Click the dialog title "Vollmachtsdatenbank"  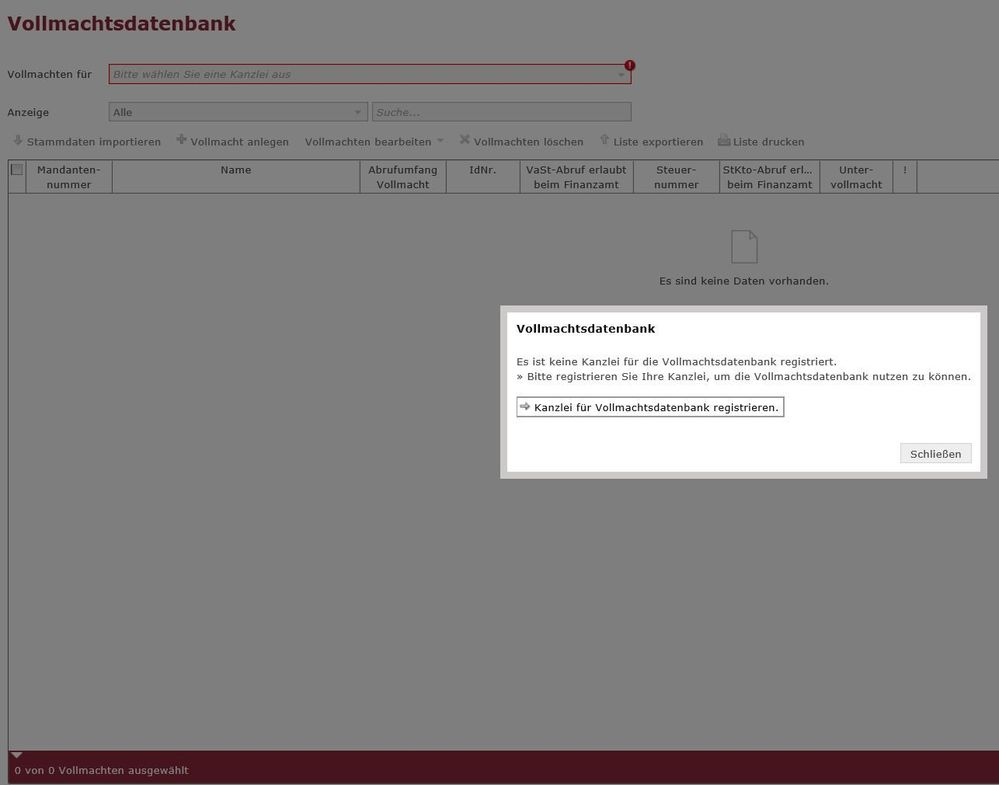coord(586,329)
